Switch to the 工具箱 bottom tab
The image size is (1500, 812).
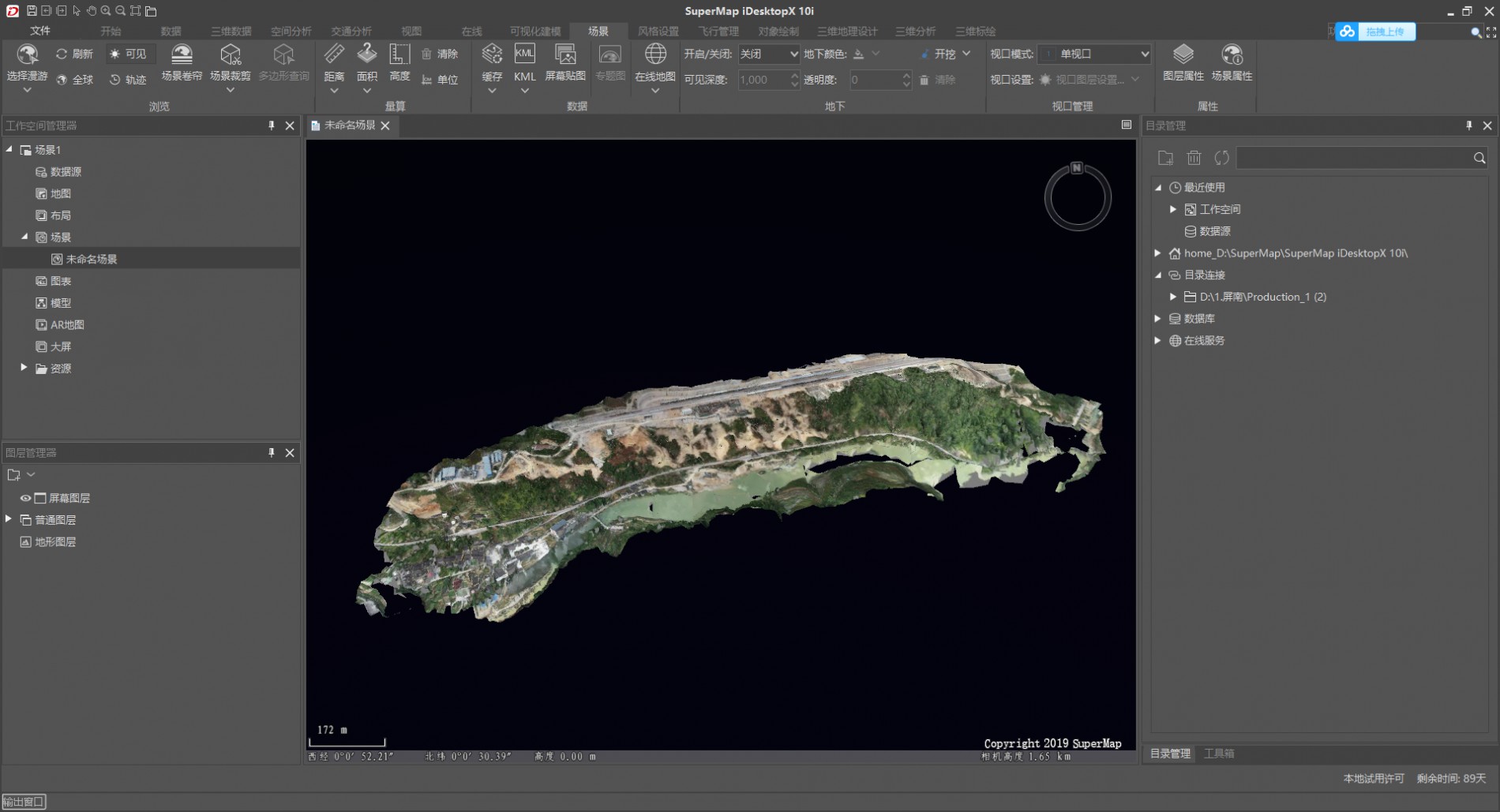[x=1219, y=754]
